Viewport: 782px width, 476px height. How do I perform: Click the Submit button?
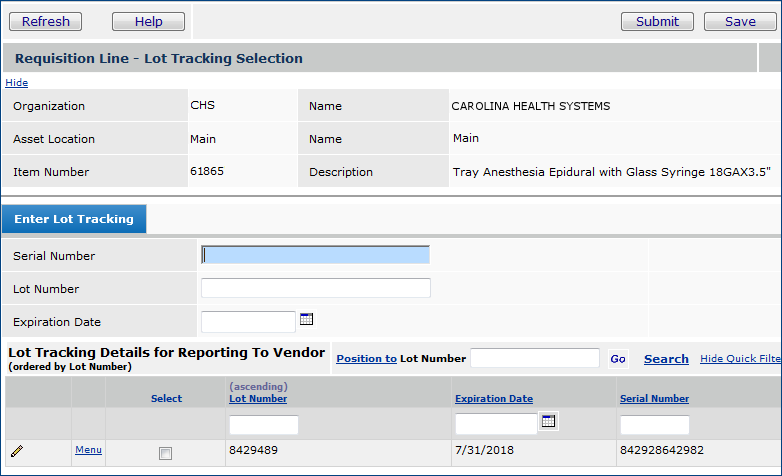[x=657, y=21]
